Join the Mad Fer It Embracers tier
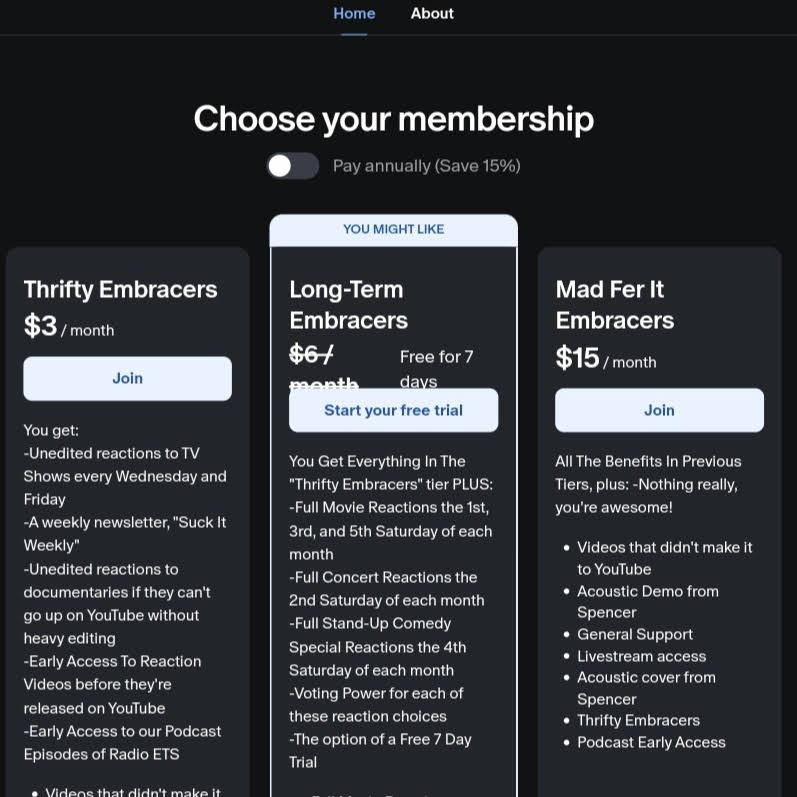Viewport: 797px width, 797px height. pos(659,410)
